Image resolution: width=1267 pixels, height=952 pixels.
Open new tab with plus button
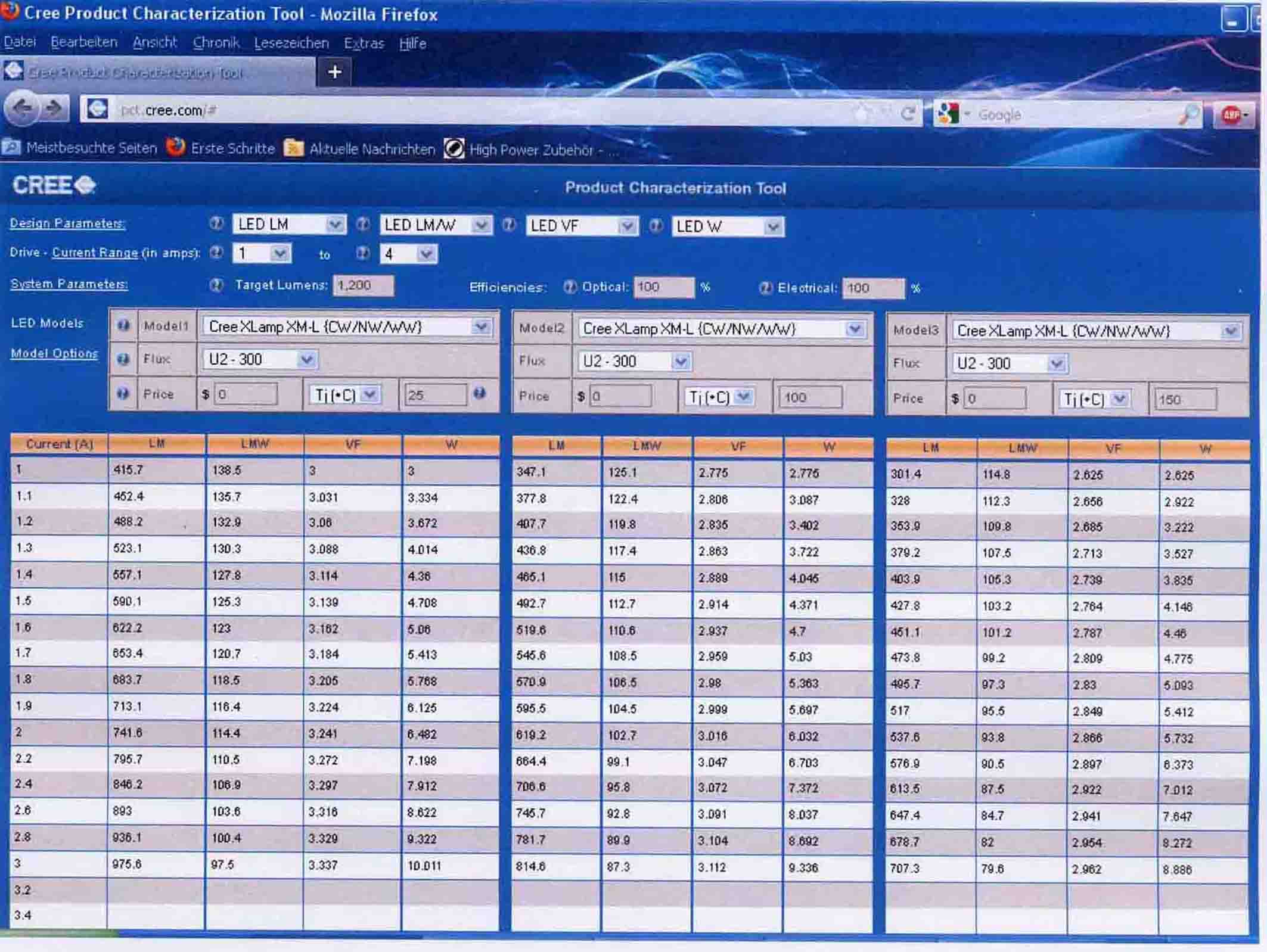335,72
